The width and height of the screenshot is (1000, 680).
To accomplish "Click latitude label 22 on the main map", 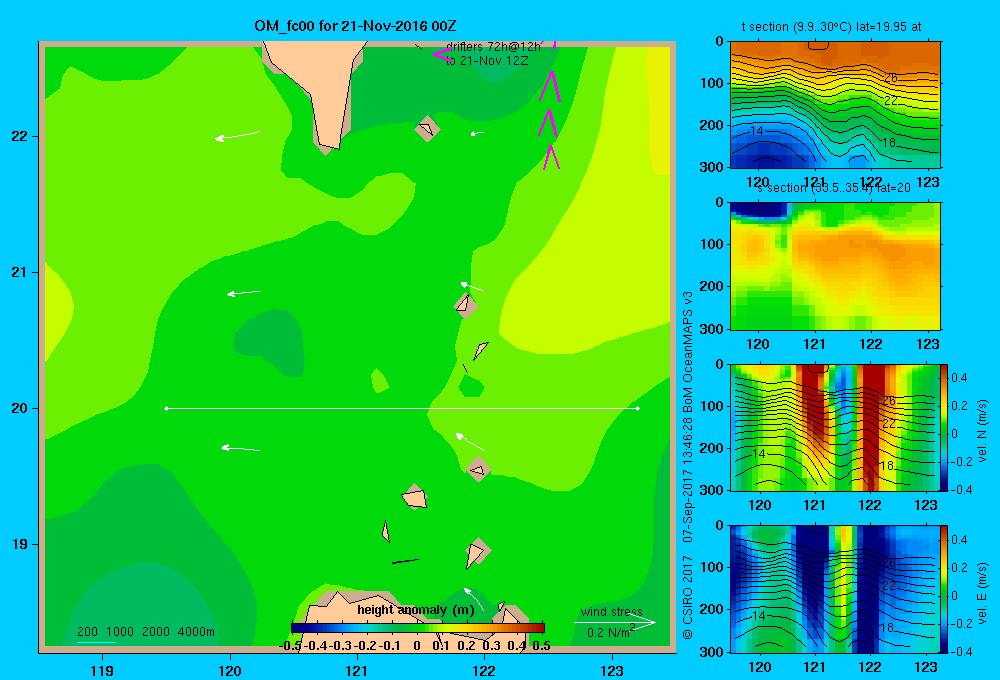I will 19,137.
